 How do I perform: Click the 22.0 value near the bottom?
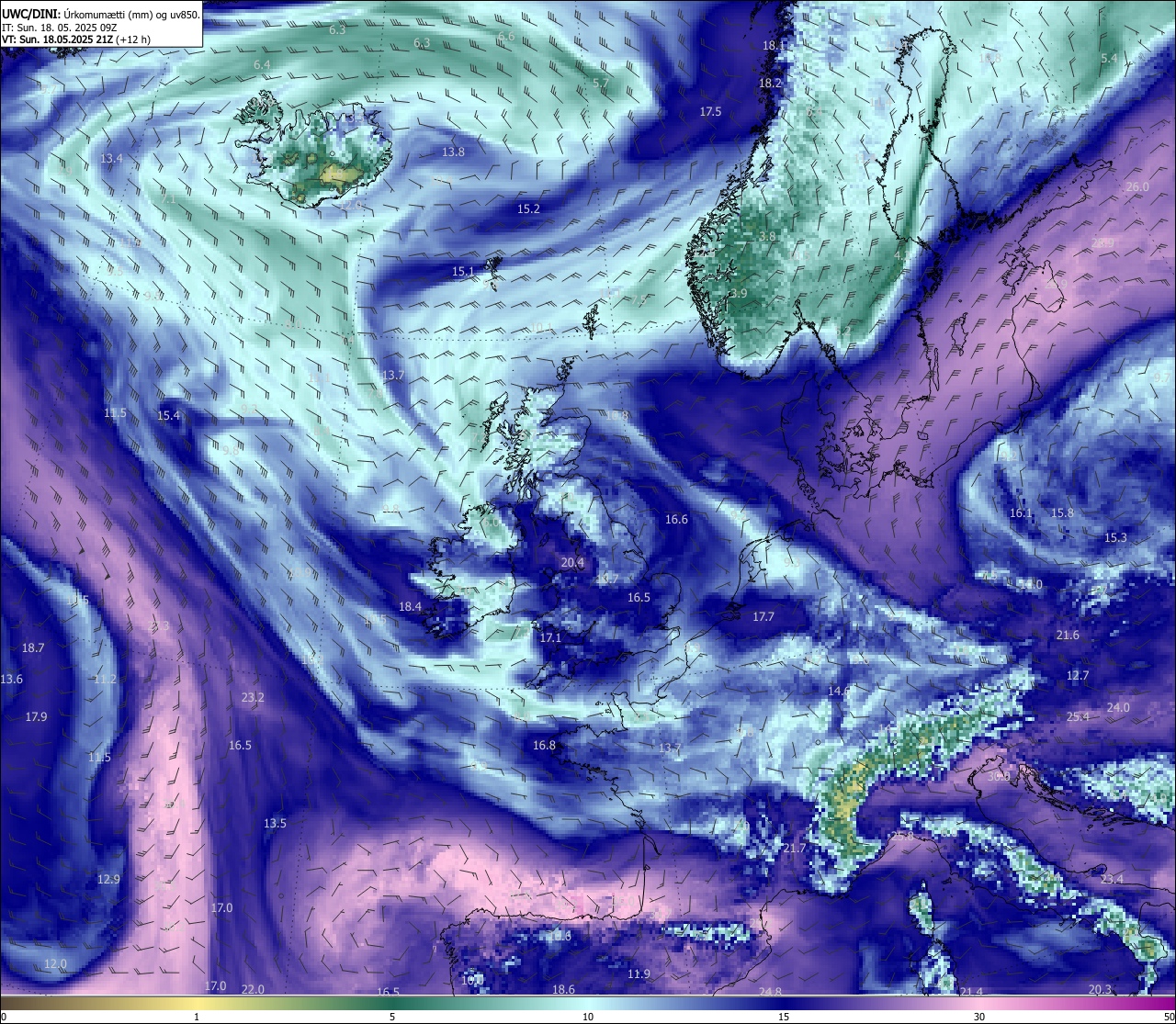point(253,990)
